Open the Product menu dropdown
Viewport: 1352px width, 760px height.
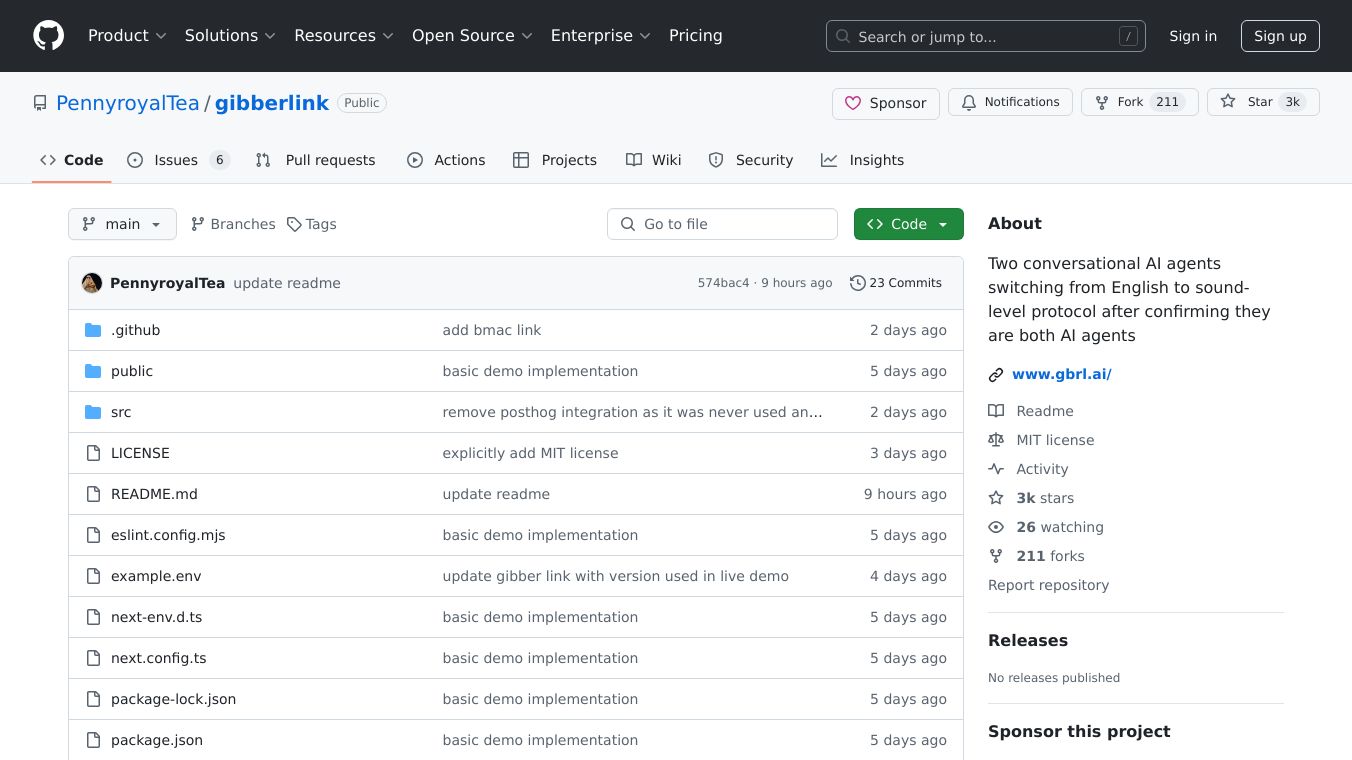point(127,36)
